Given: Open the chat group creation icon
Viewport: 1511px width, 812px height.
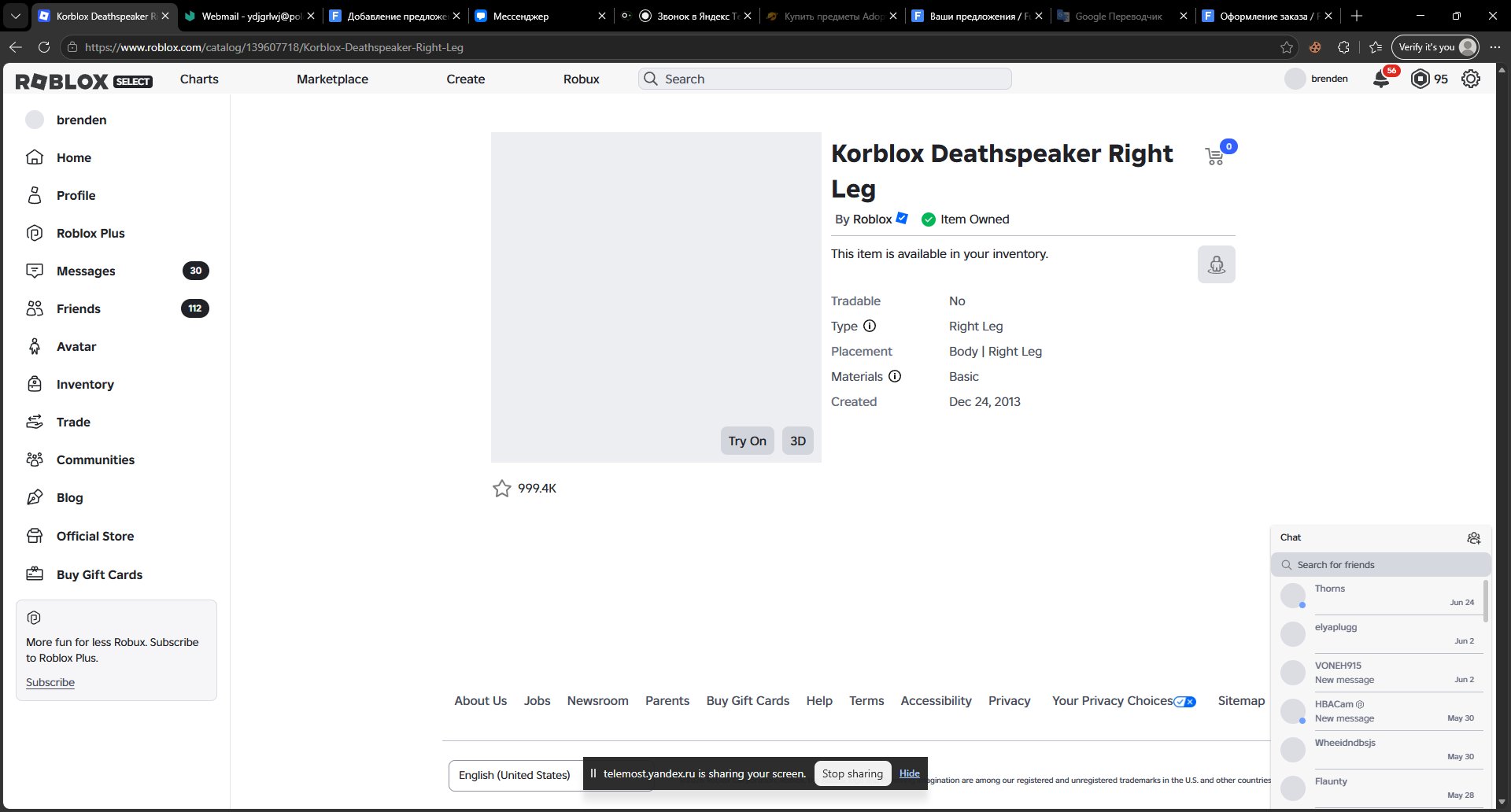Looking at the screenshot, I should (x=1474, y=537).
